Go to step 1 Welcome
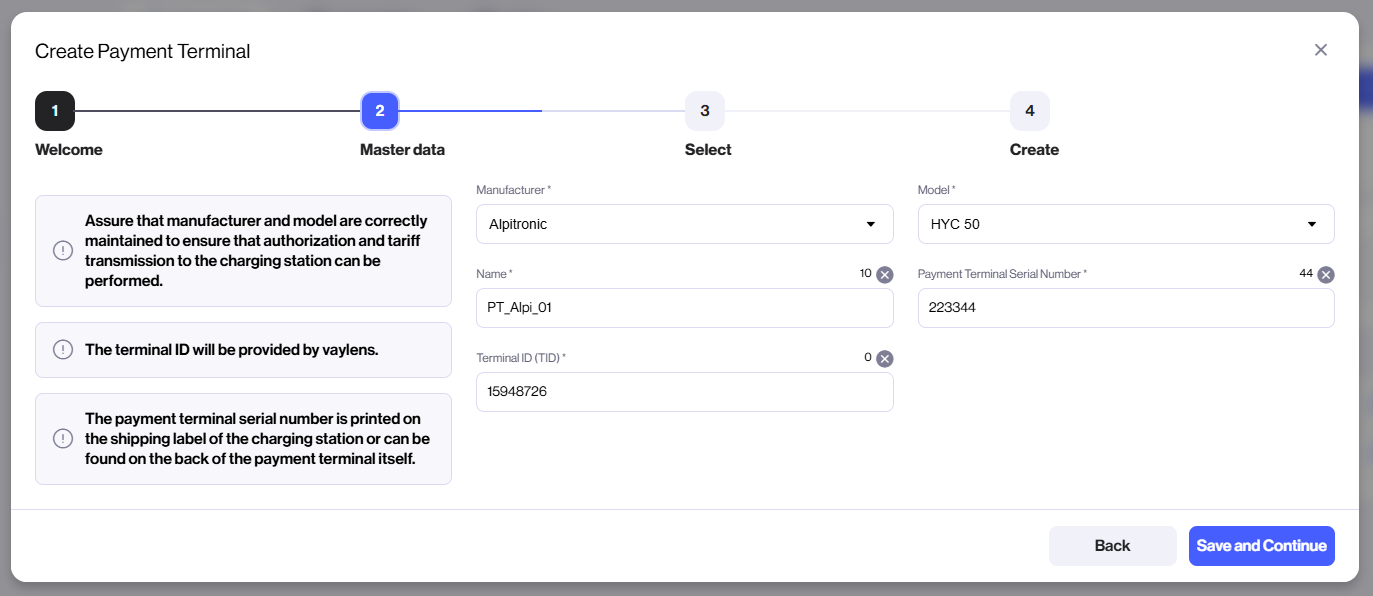 tap(55, 111)
